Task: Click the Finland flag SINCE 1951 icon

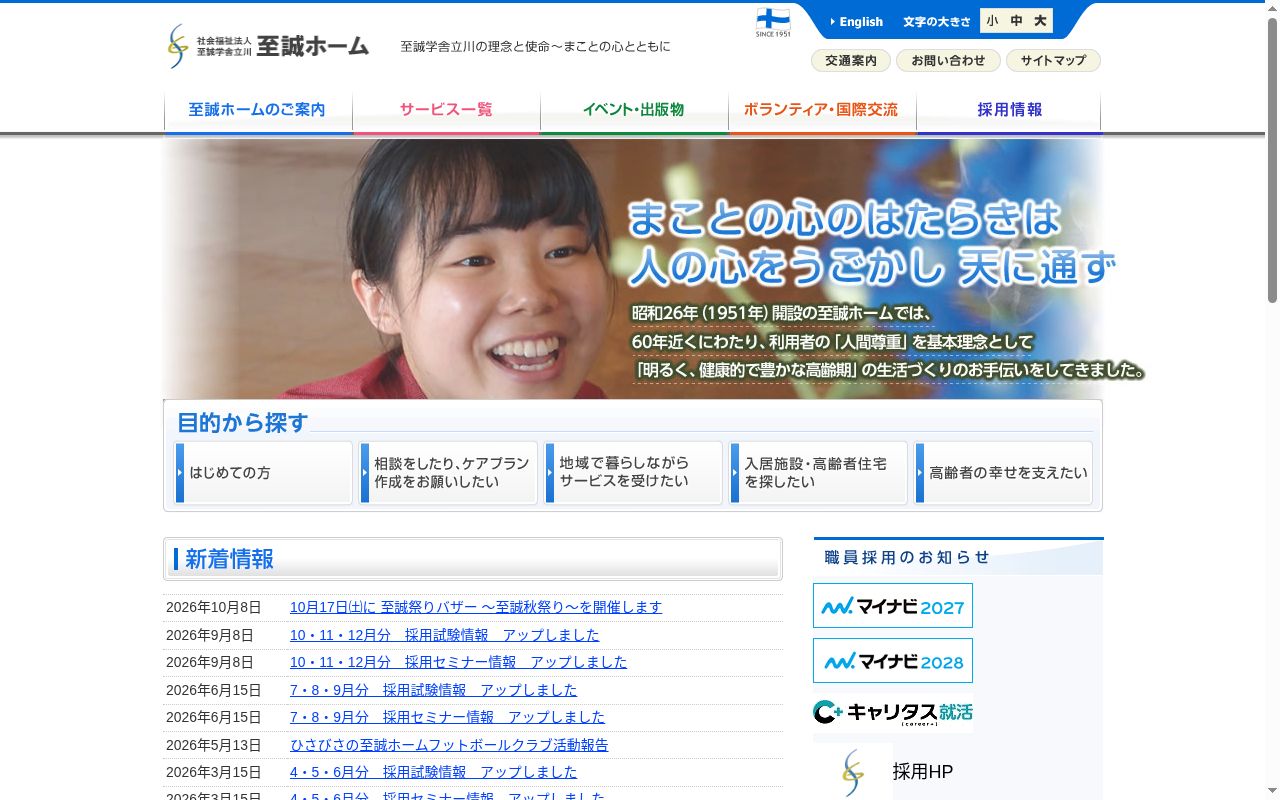Action: [773, 22]
